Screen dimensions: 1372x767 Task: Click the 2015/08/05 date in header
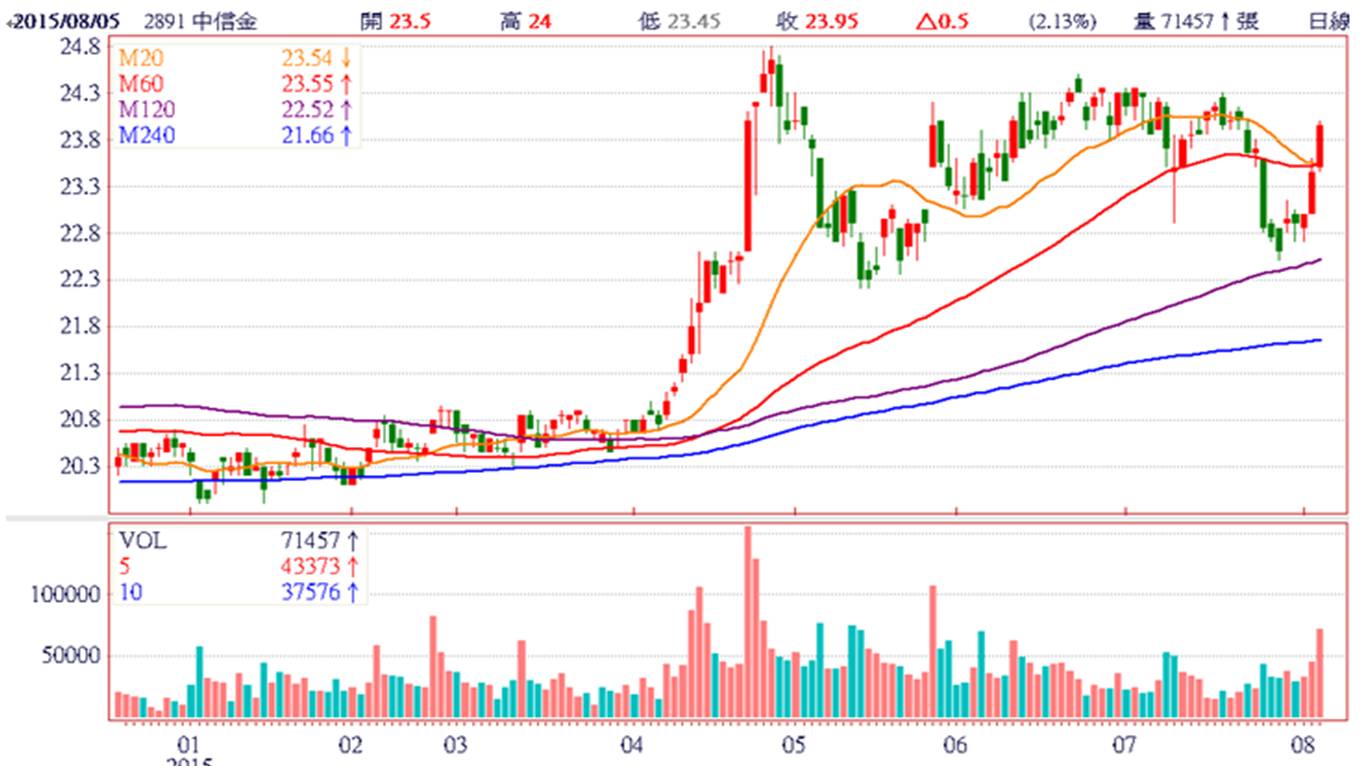pyautogui.click(x=70, y=21)
